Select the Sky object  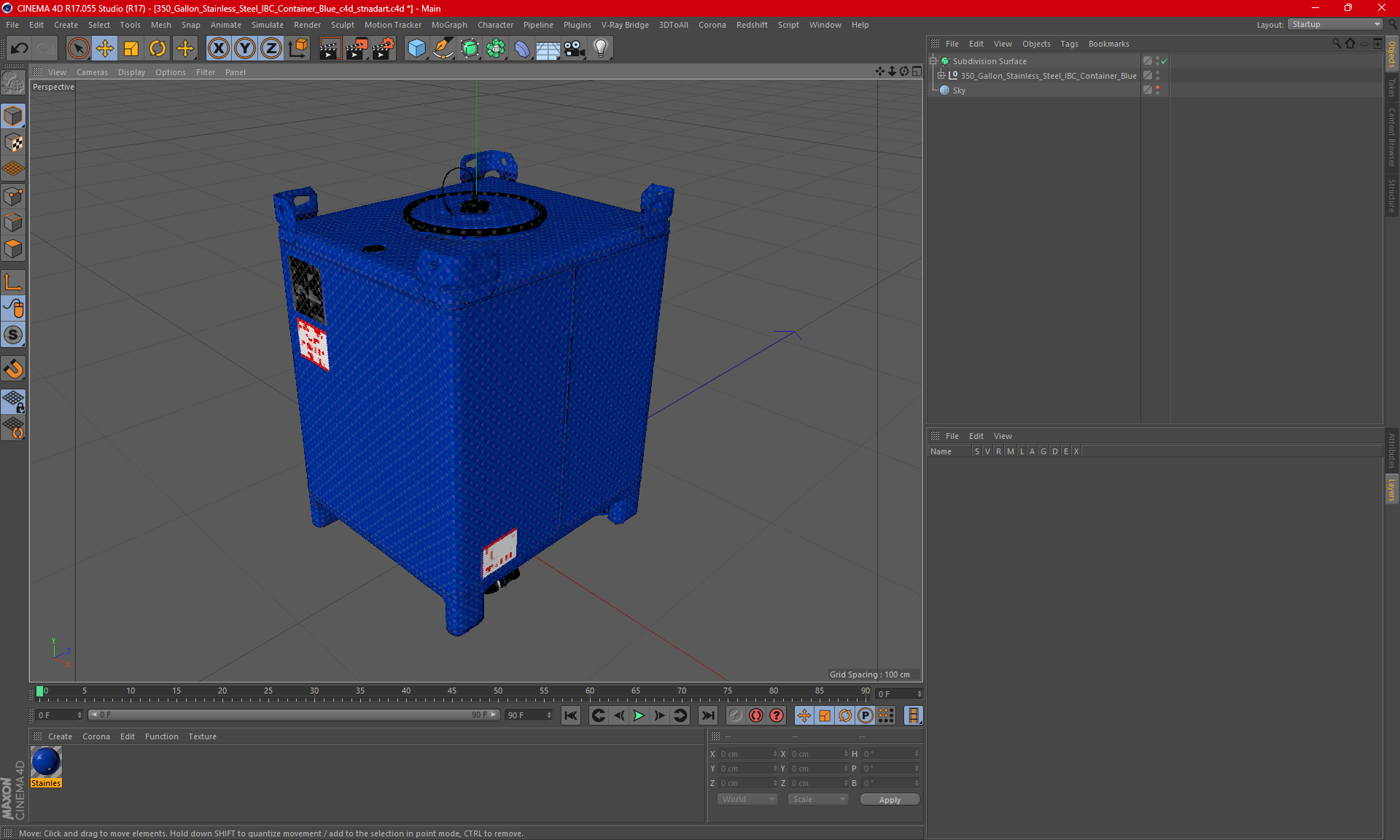[959, 90]
